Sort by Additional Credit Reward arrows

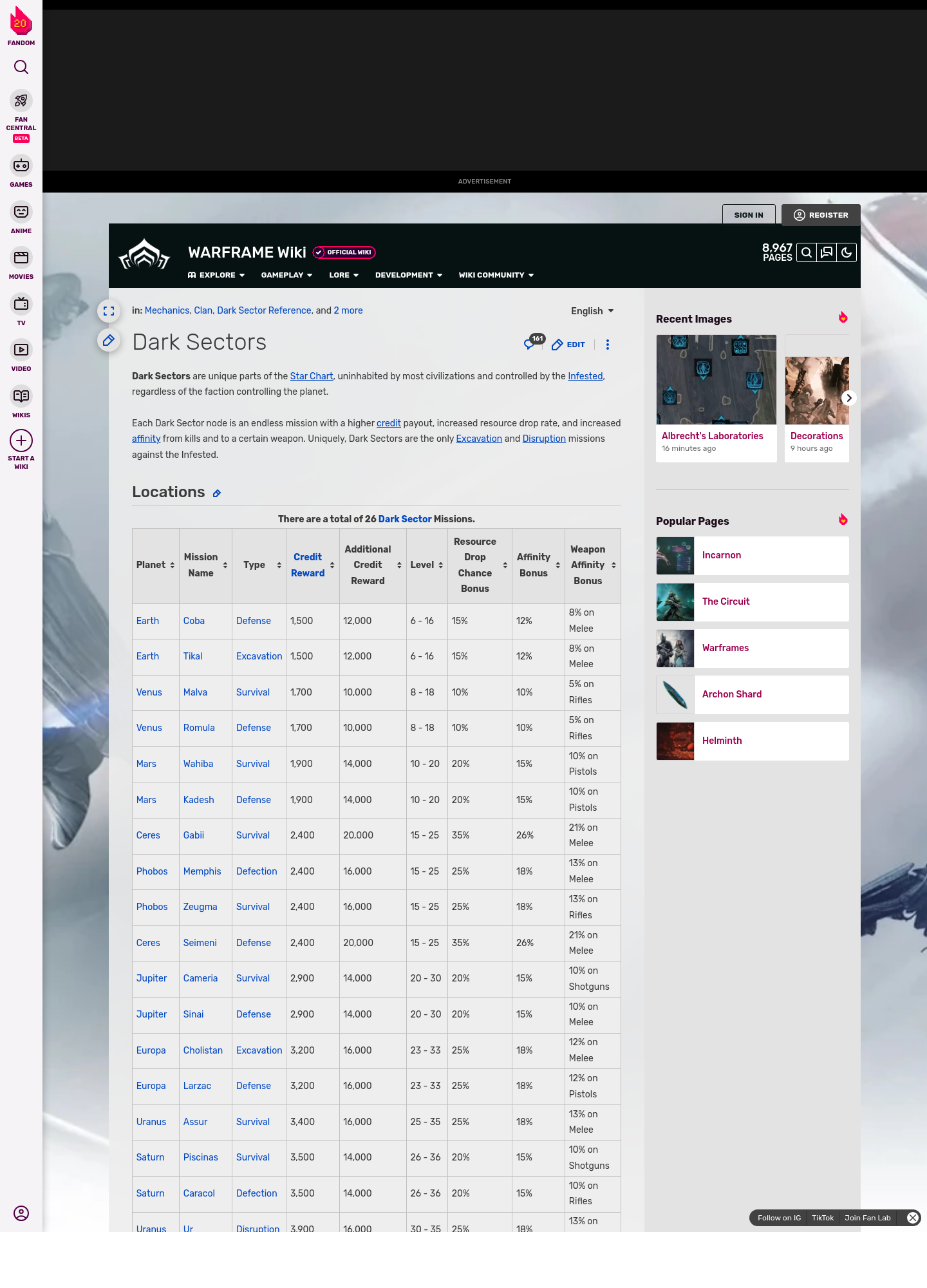(x=399, y=565)
